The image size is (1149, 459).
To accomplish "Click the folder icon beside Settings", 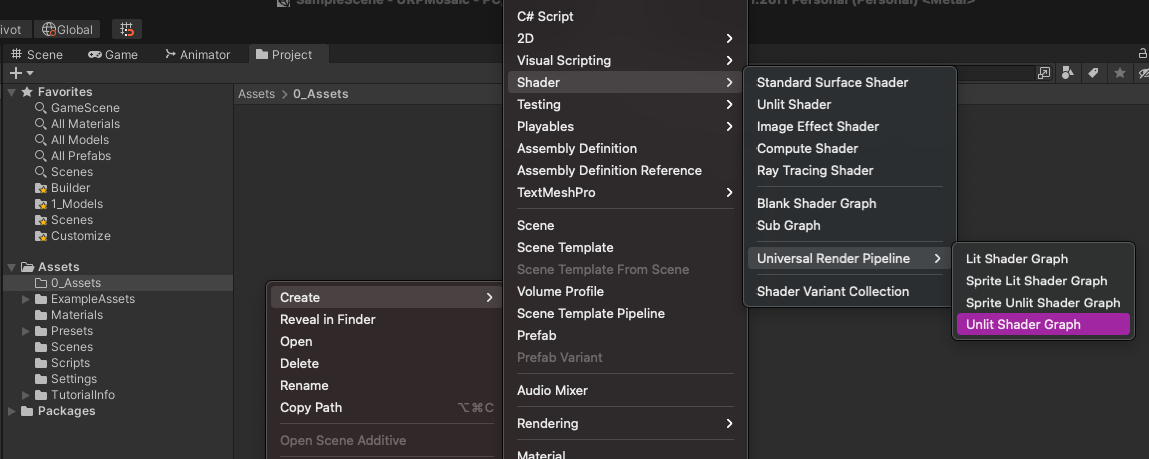I will coord(41,379).
